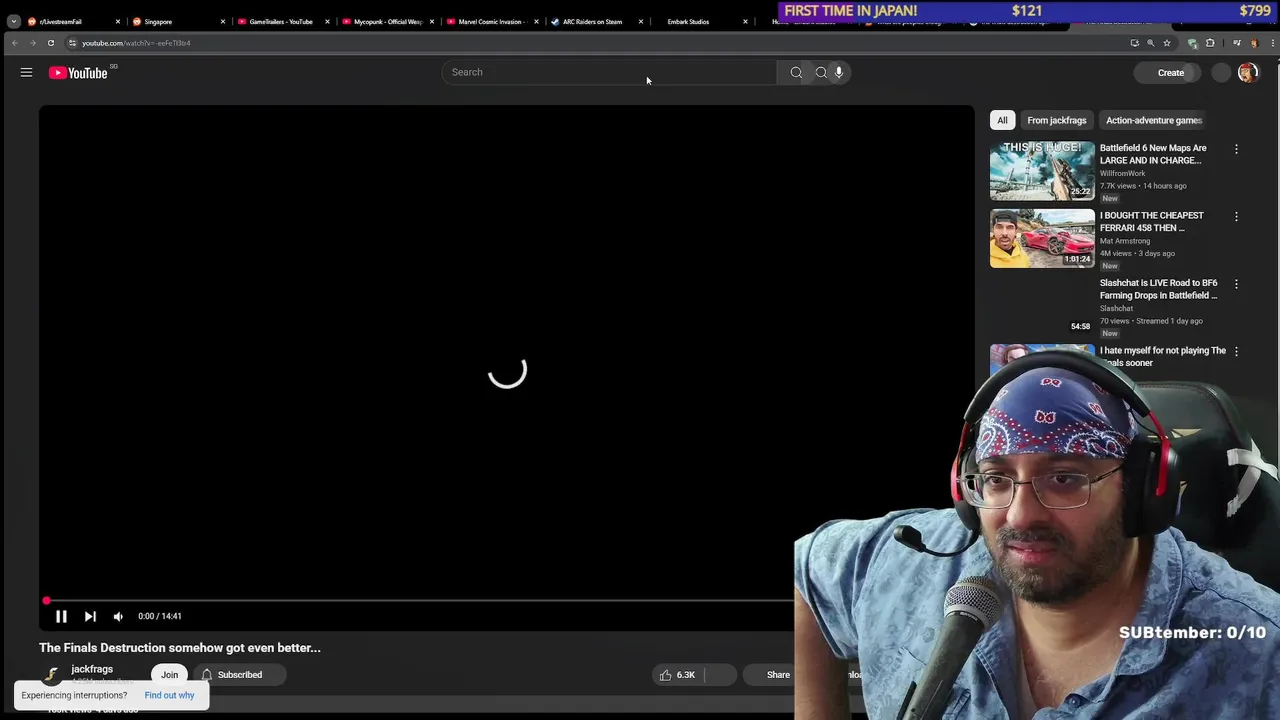Open the browser extensions puzzle icon
Screen dimensions: 1280x720
tap(1210, 43)
